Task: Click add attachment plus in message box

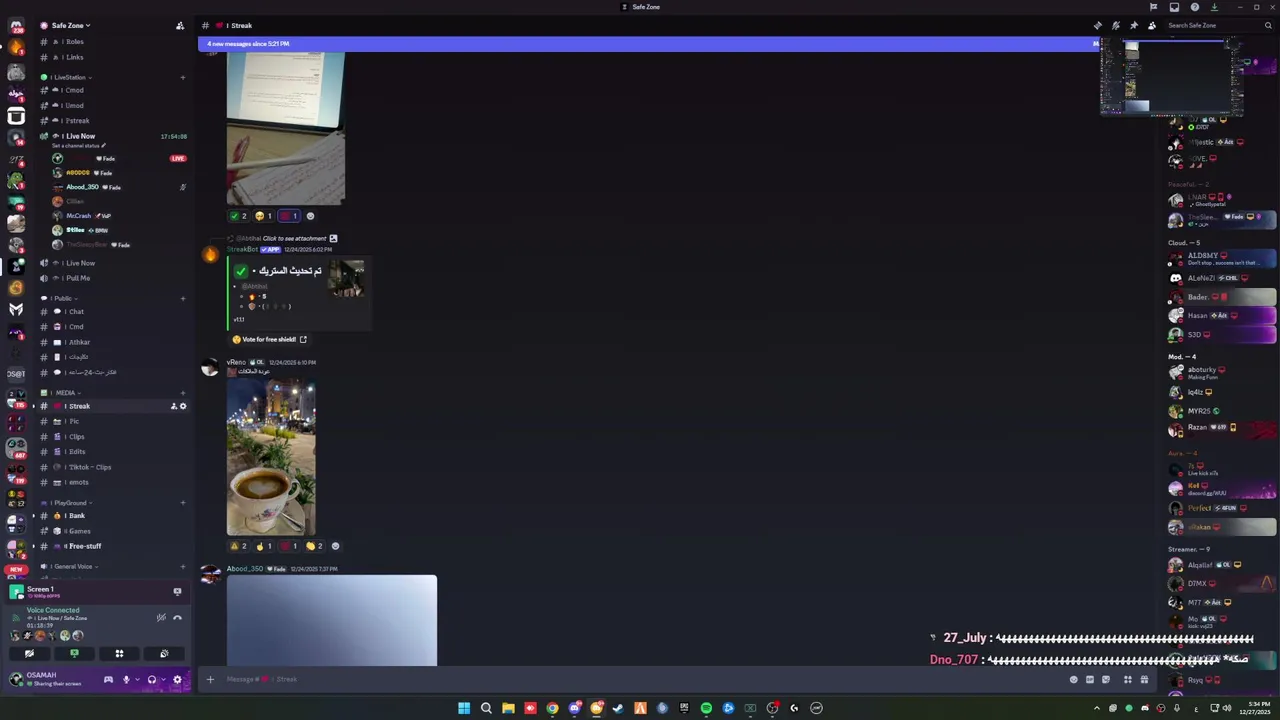Action: [x=210, y=679]
